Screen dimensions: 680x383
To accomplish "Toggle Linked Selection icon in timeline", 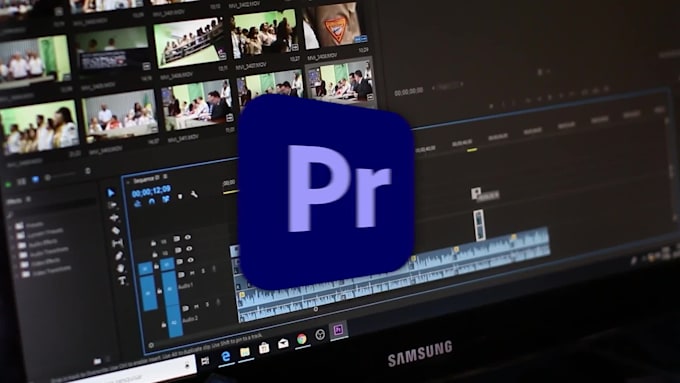I will pyautogui.click(x=166, y=199).
